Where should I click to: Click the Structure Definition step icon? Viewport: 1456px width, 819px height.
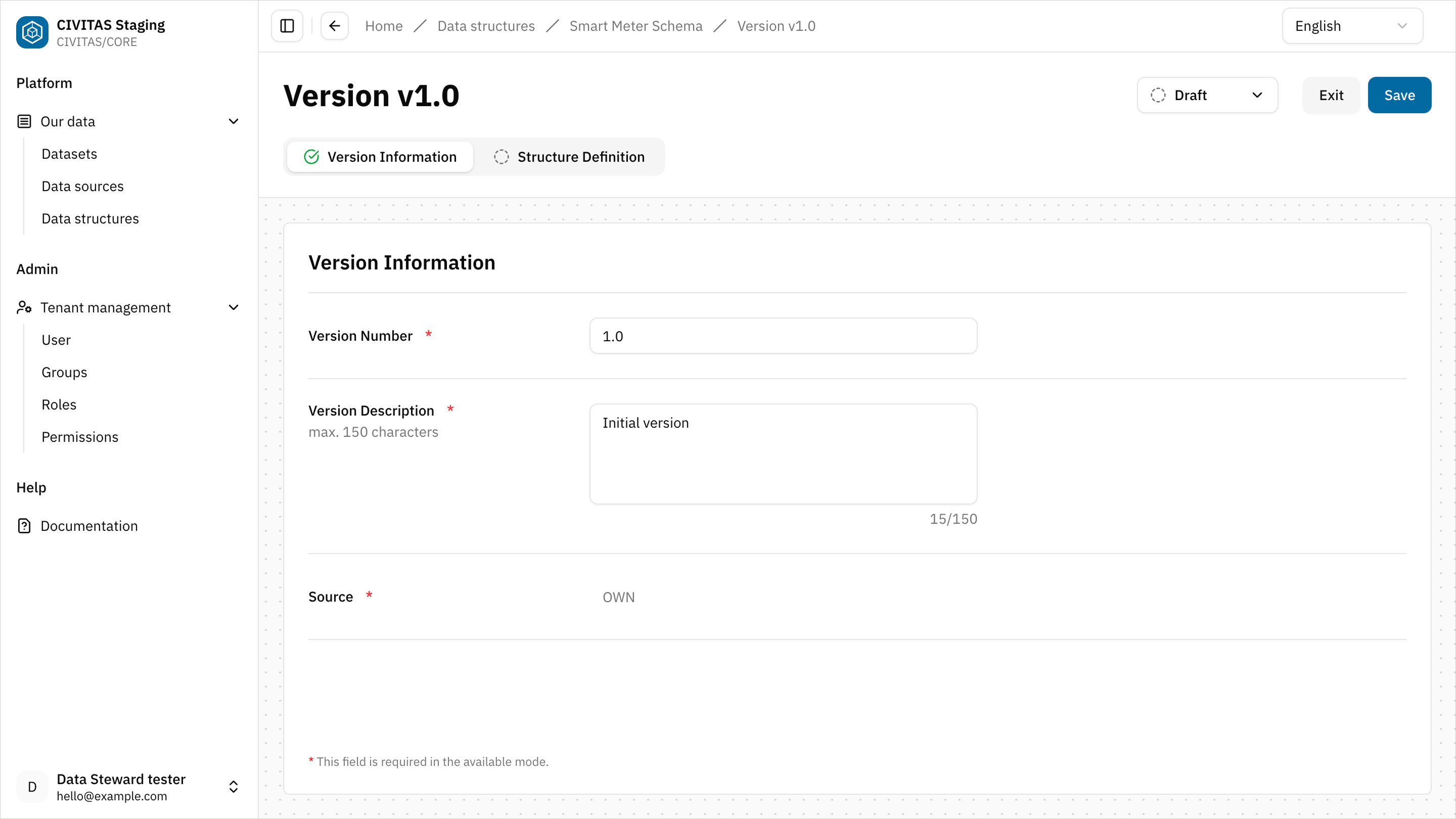point(502,157)
